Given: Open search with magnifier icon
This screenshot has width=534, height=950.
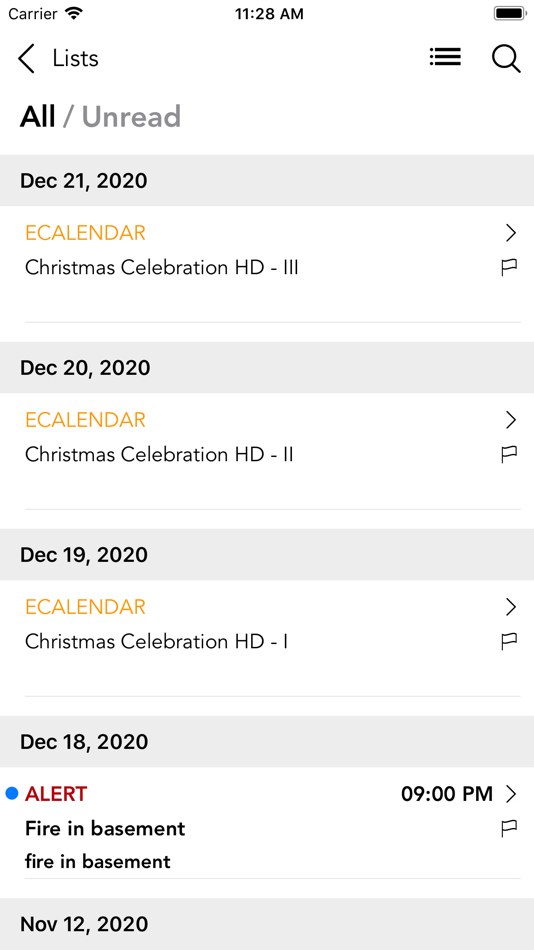Looking at the screenshot, I should pyautogui.click(x=506, y=59).
